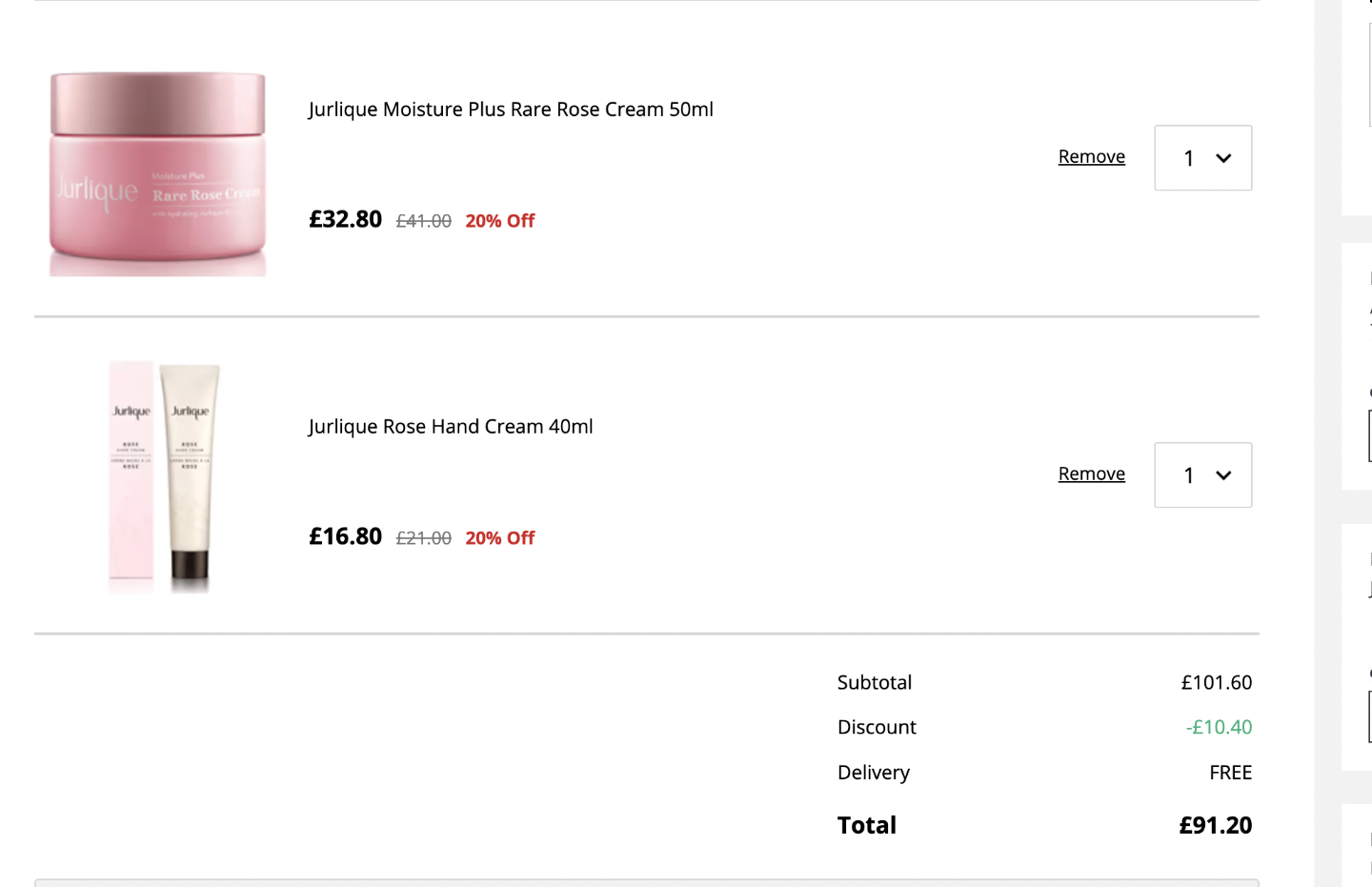Click 20% Off label beside £41.00

click(x=500, y=221)
